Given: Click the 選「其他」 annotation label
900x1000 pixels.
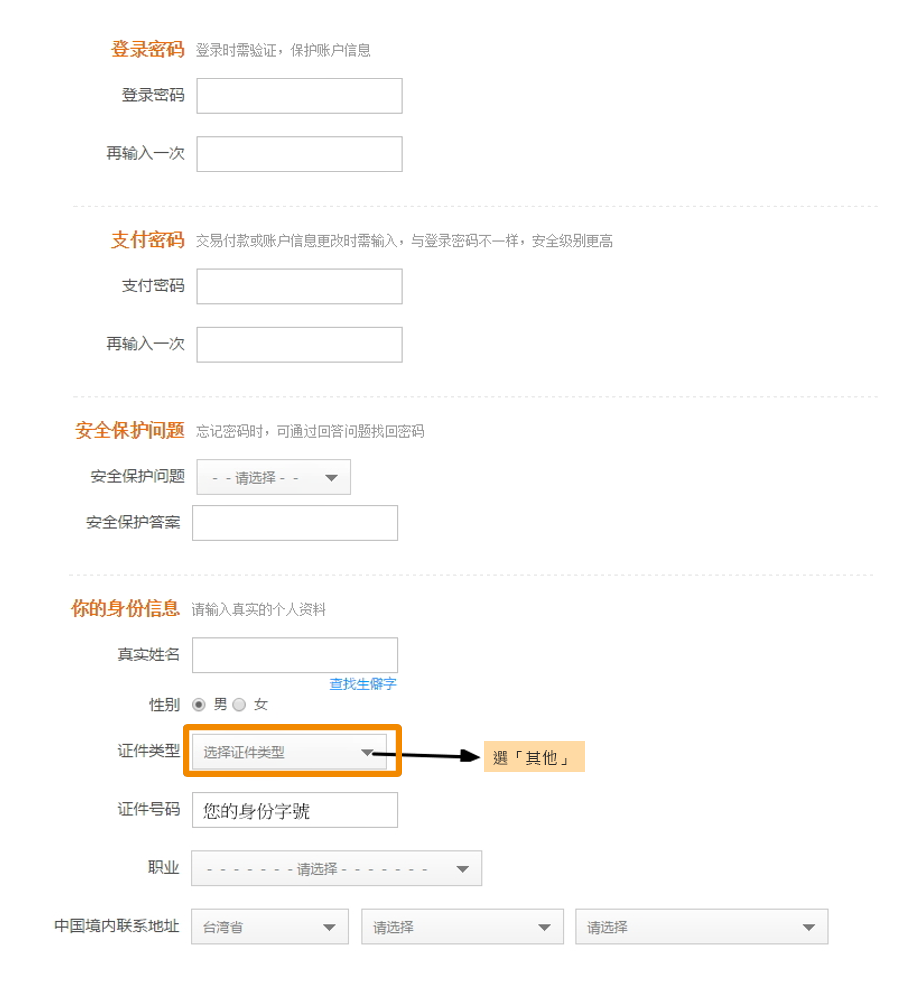Looking at the screenshot, I should pyautogui.click(x=534, y=757).
